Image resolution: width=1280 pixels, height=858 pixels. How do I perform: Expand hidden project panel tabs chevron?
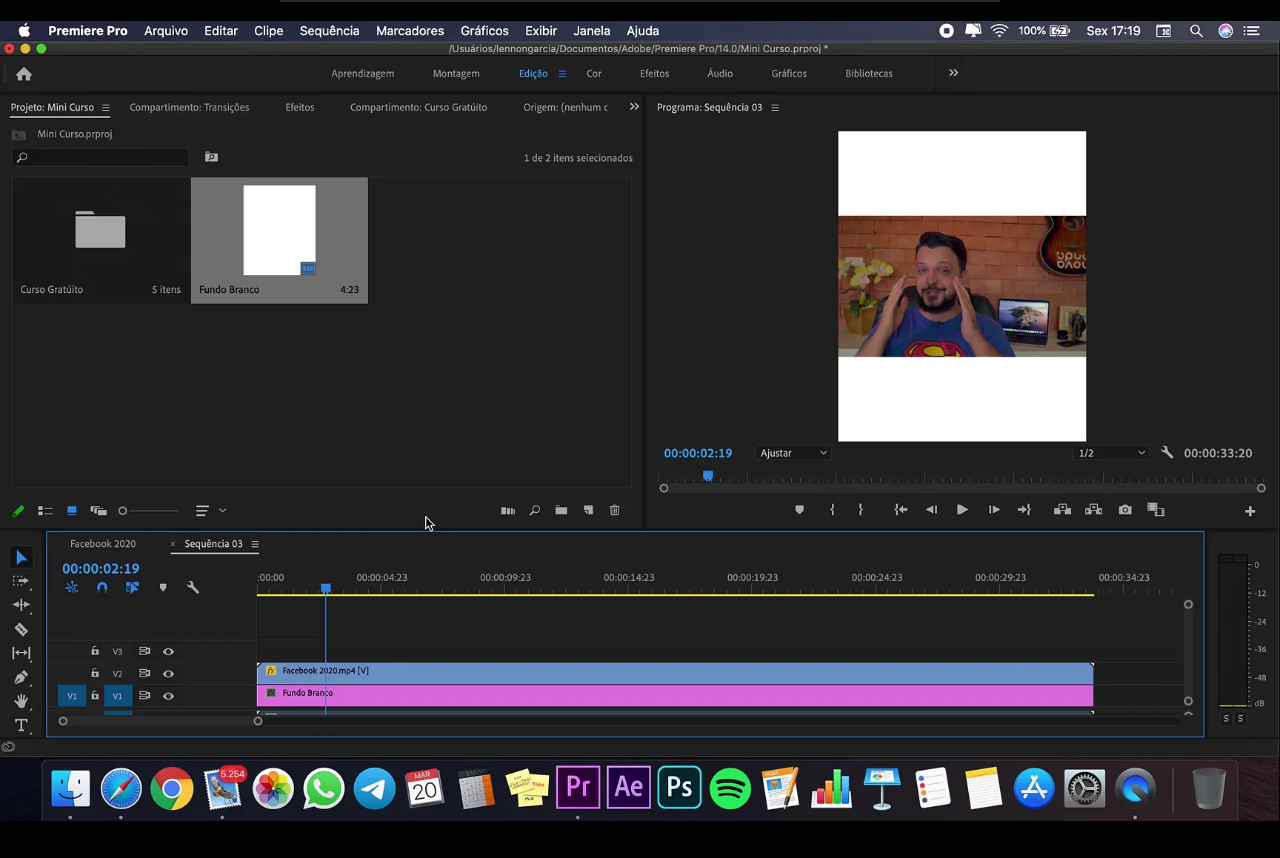[x=634, y=107]
